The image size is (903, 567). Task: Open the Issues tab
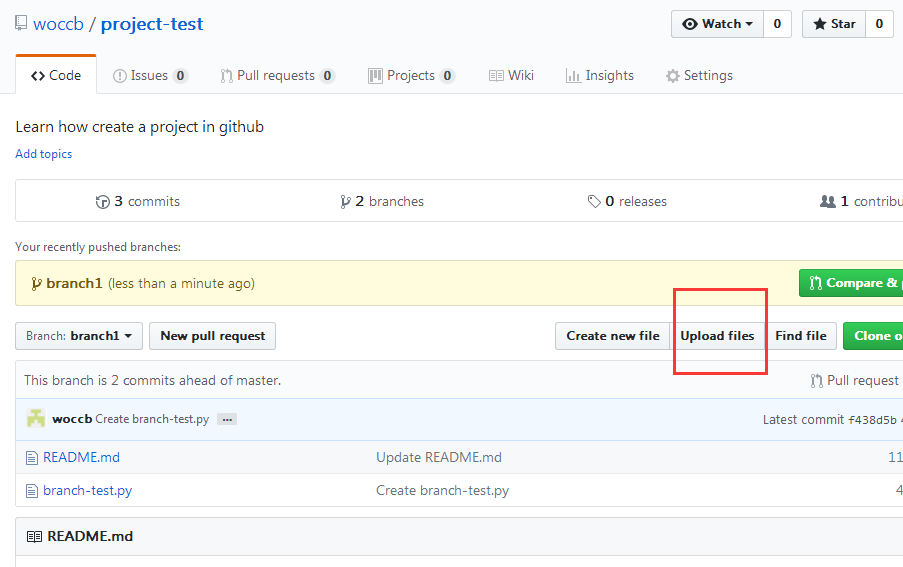click(x=150, y=75)
